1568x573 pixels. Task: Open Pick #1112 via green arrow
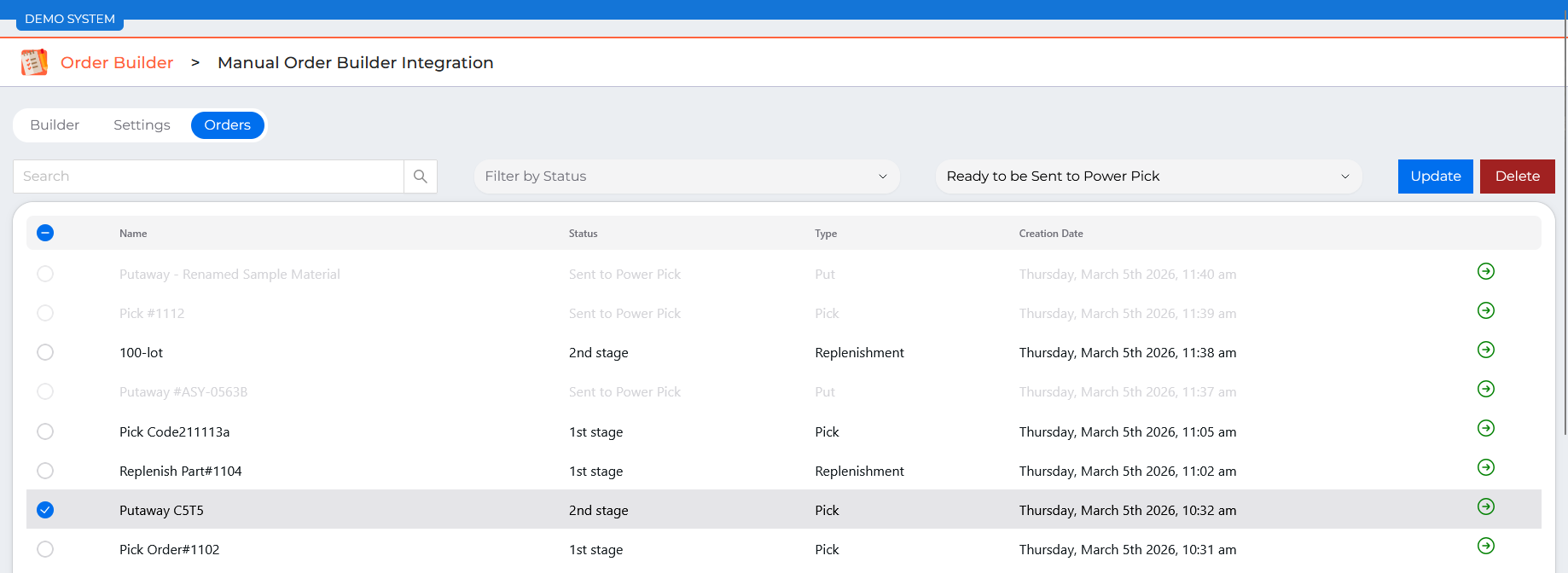[x=1485, y=310]
